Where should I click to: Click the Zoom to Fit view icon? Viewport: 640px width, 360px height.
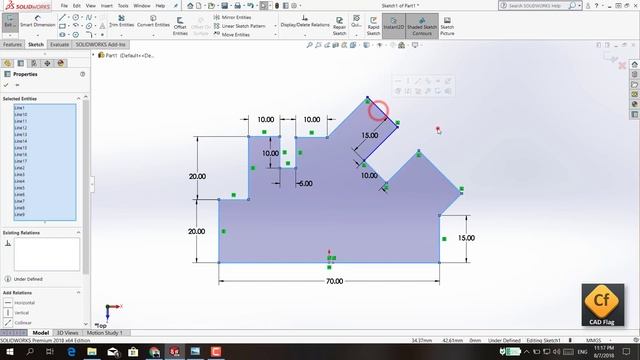309,45
